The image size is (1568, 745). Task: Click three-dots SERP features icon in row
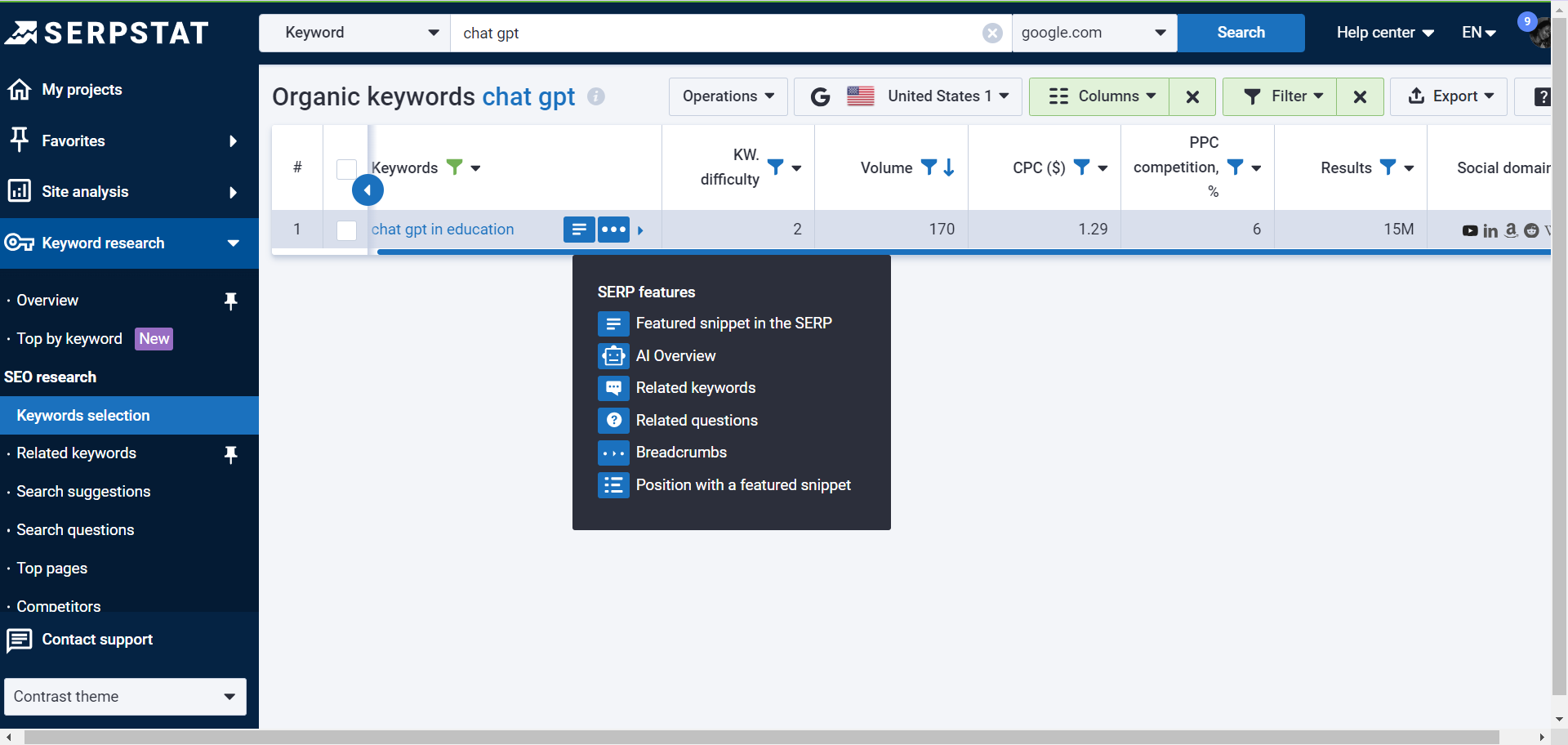click(x=613, y=230)
